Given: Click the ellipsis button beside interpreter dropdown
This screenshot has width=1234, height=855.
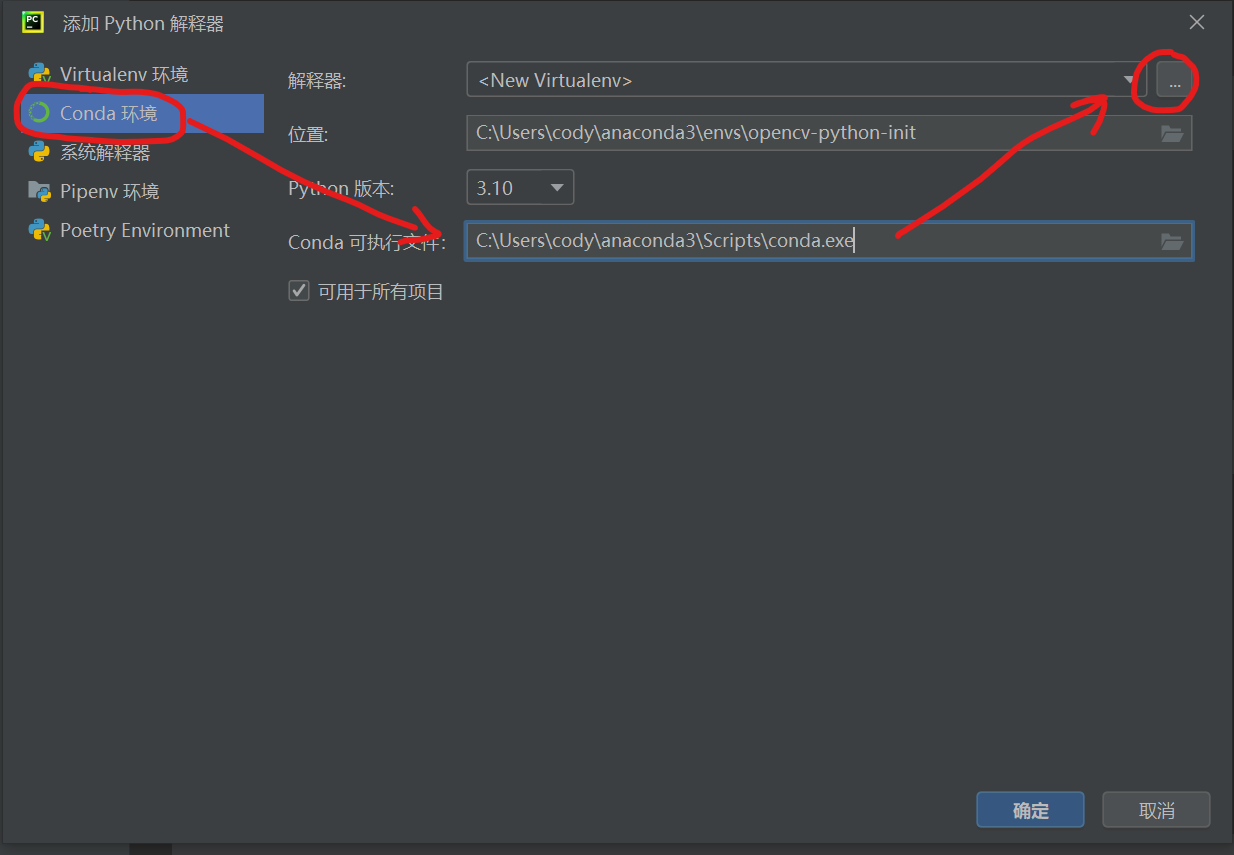Looking at the screenshot, I should pos(1175,80).
